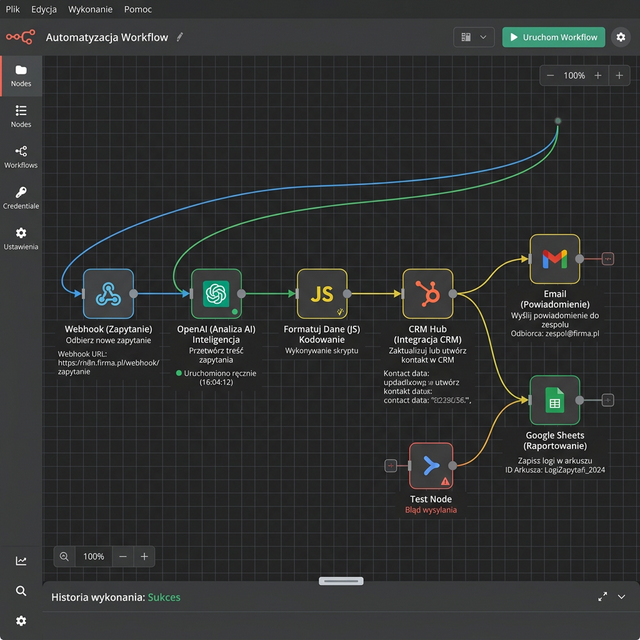The height and width of the screenshot is (640, 640).
Task: Click Odbiorca: zespol@firma.pl text
Action: 555,333
